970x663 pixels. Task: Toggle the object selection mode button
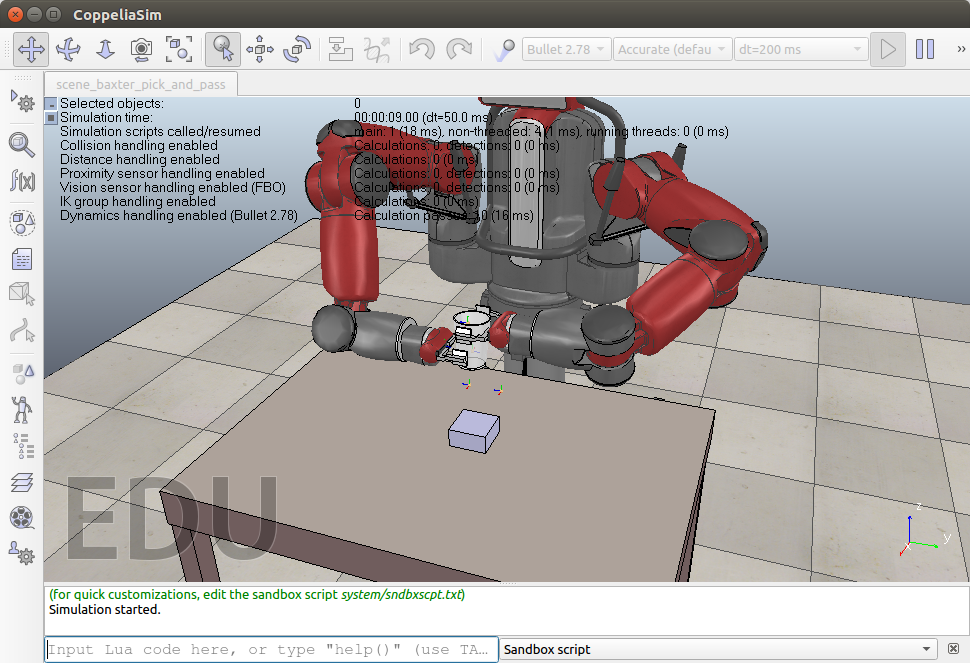[x=221, y=49]
